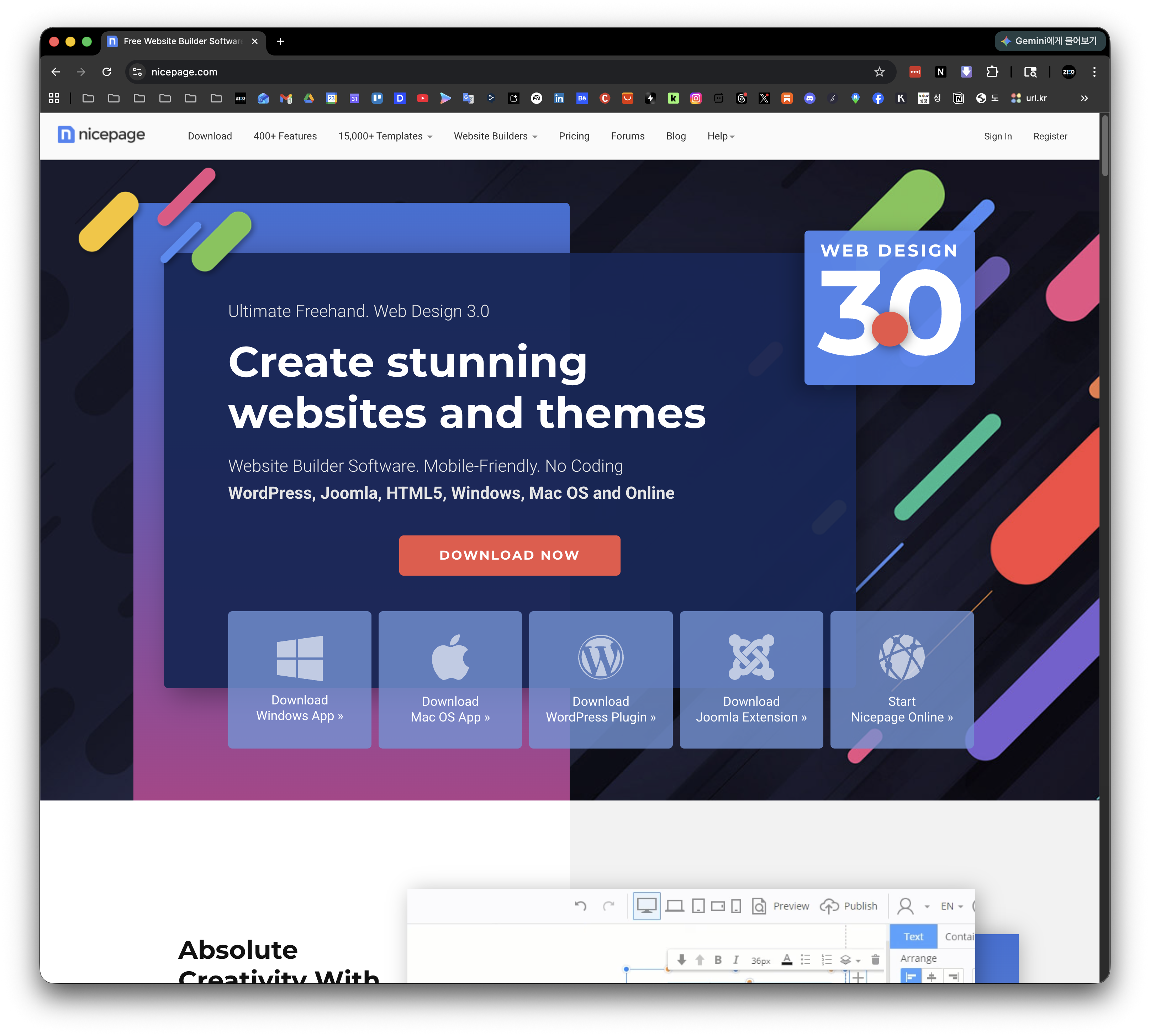This screenshot has width=1150, height=1036.
Task: Click the globe Start Nicepage Online tile
Action: tap(902, 680)
